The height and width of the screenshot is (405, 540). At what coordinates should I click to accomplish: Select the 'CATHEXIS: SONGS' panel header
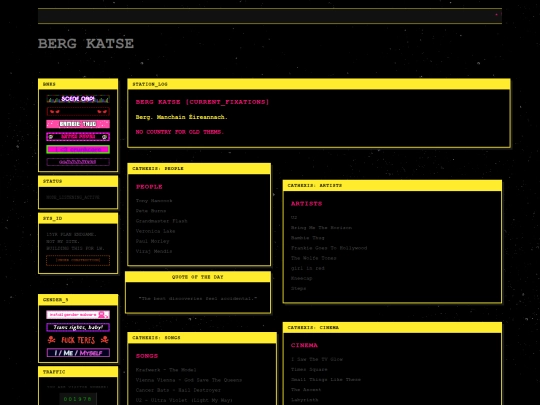[x=202, y=338]
